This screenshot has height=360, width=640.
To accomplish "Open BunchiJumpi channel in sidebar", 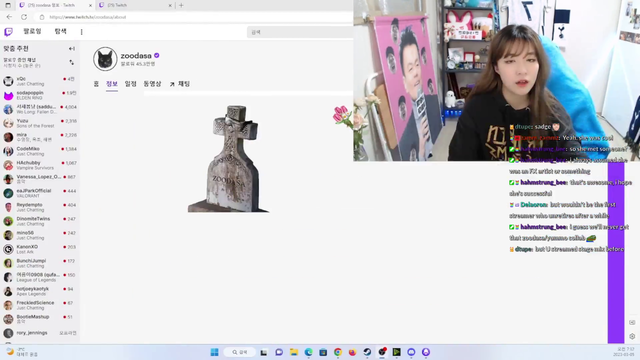I will [40, 263].
